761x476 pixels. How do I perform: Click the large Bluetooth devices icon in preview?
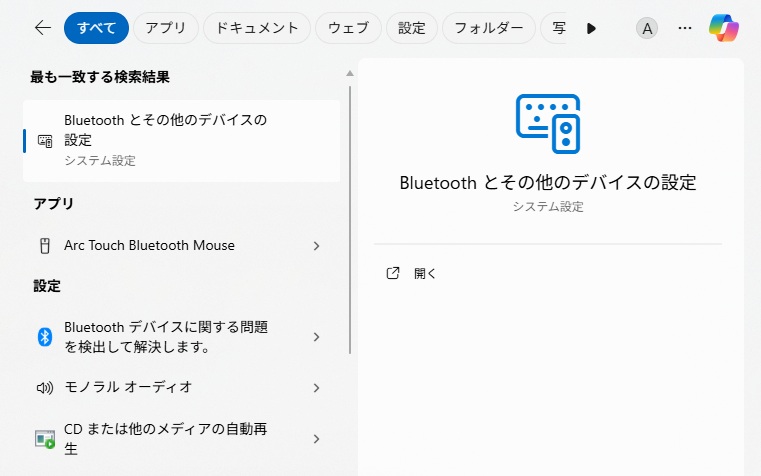pos(548,123)
